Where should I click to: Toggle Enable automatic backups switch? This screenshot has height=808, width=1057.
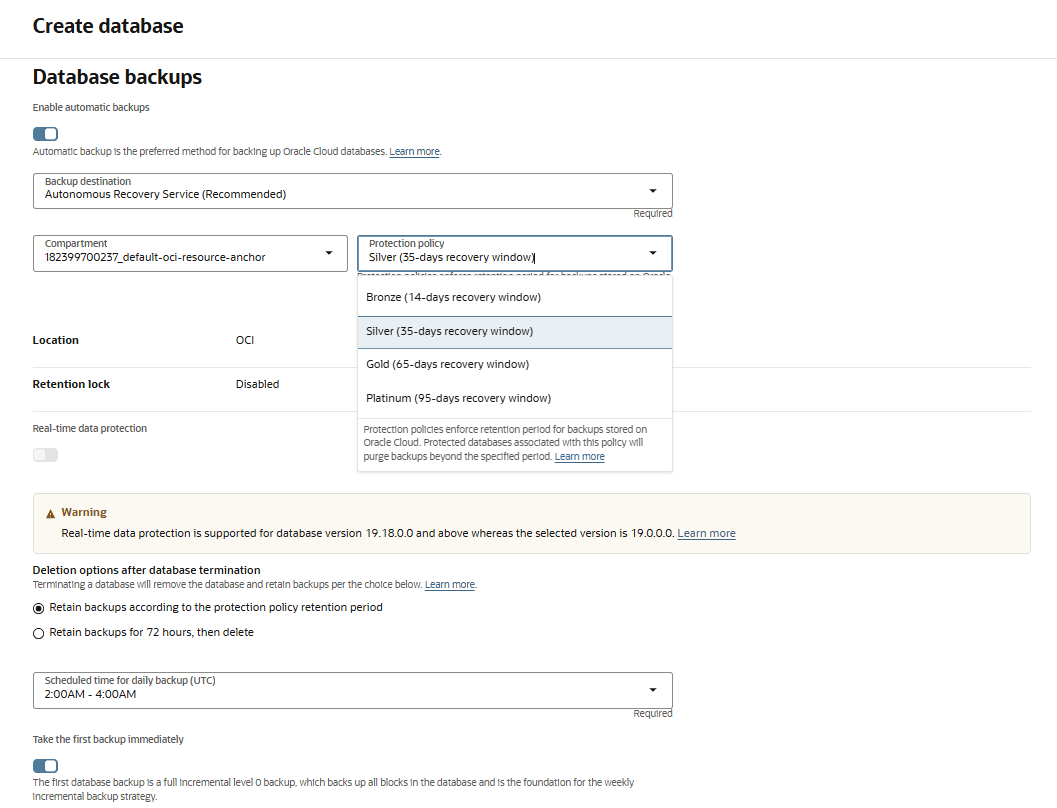[x=46, y=134]
